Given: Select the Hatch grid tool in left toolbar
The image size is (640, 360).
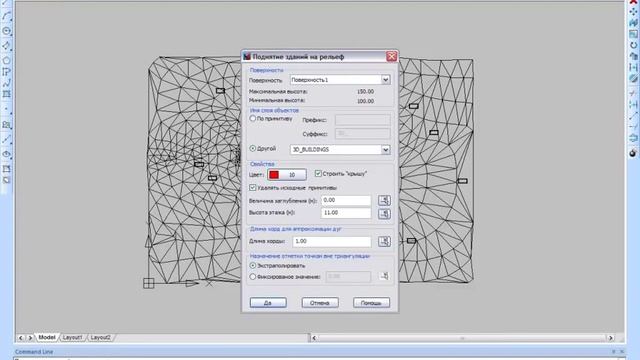Looking at the screenshot, I should click(x=6, y=94).
